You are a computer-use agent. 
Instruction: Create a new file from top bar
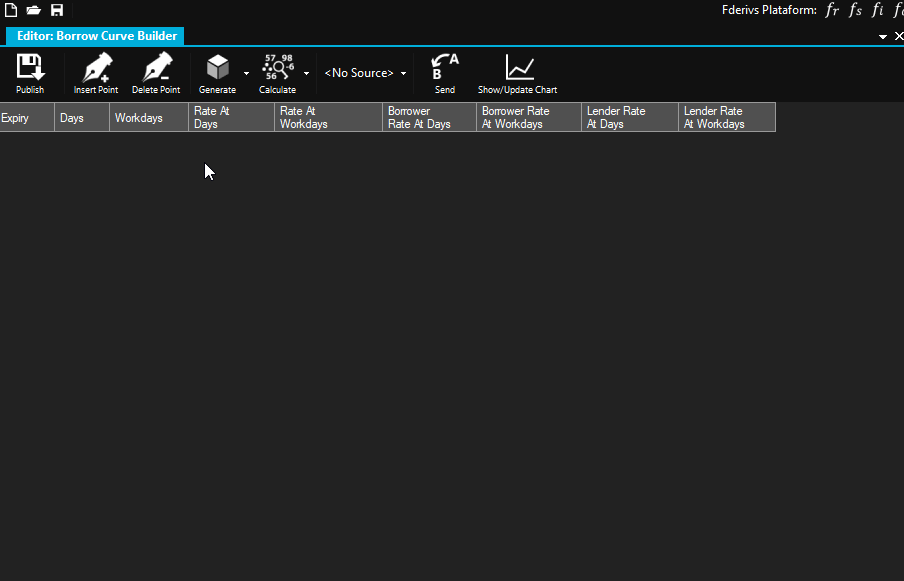click(x=12, y=10)
